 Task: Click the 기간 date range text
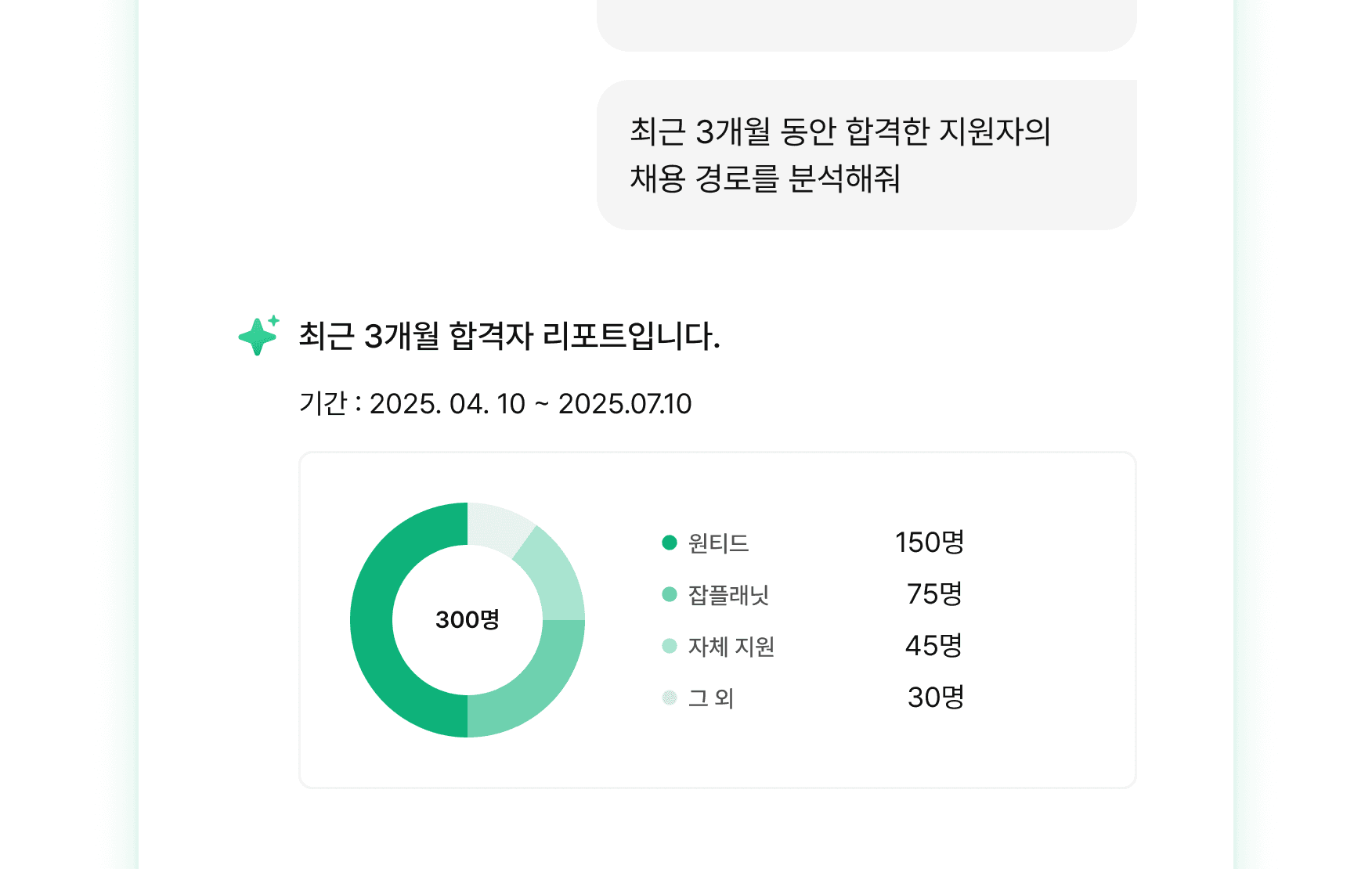coord(495,404)
